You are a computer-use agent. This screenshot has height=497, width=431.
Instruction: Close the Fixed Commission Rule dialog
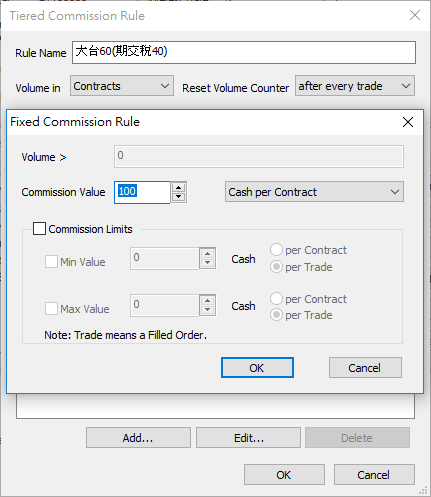pyautogui.click(x=408, y=122)
